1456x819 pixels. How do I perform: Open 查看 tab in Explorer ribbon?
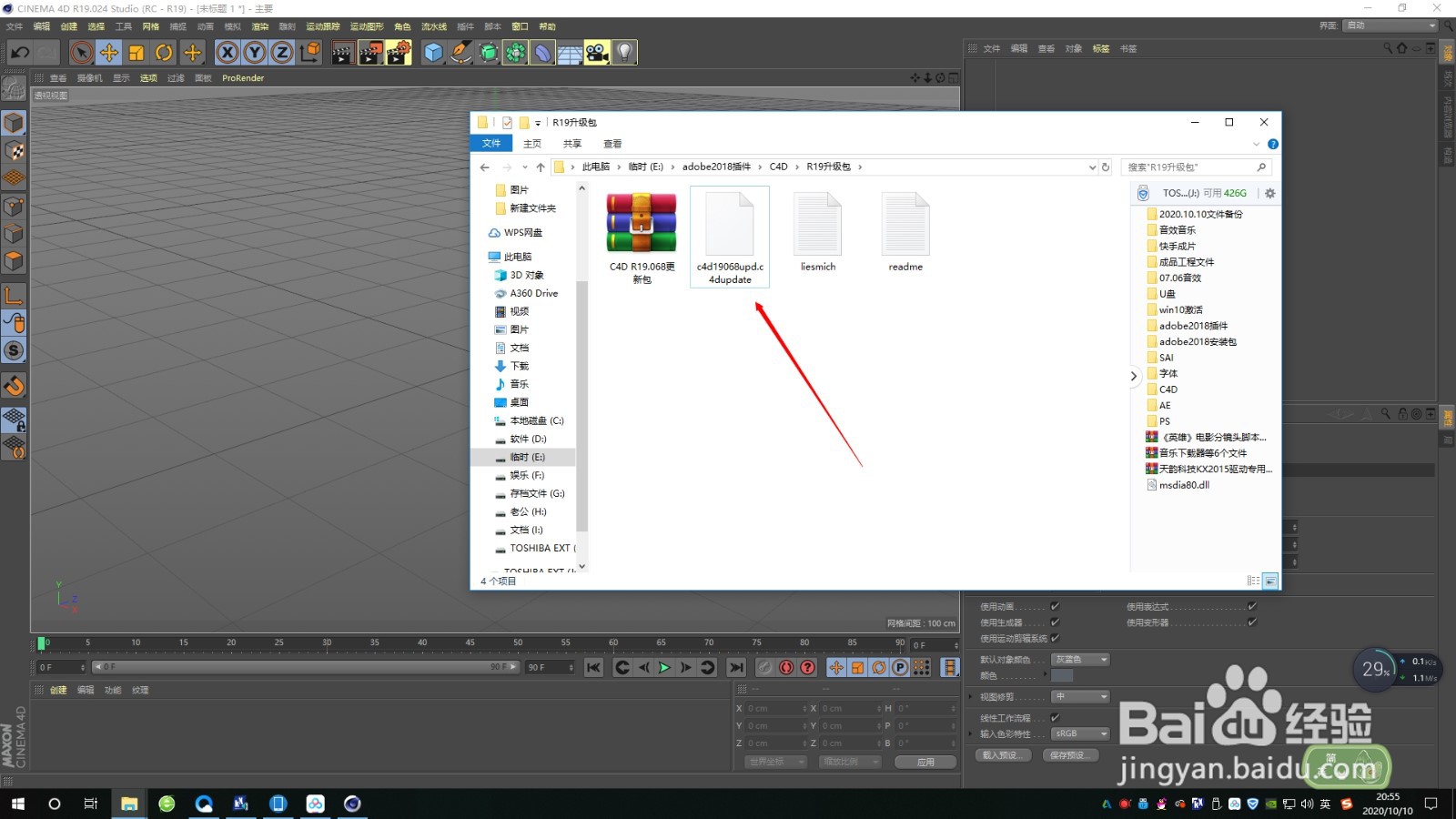612,144
